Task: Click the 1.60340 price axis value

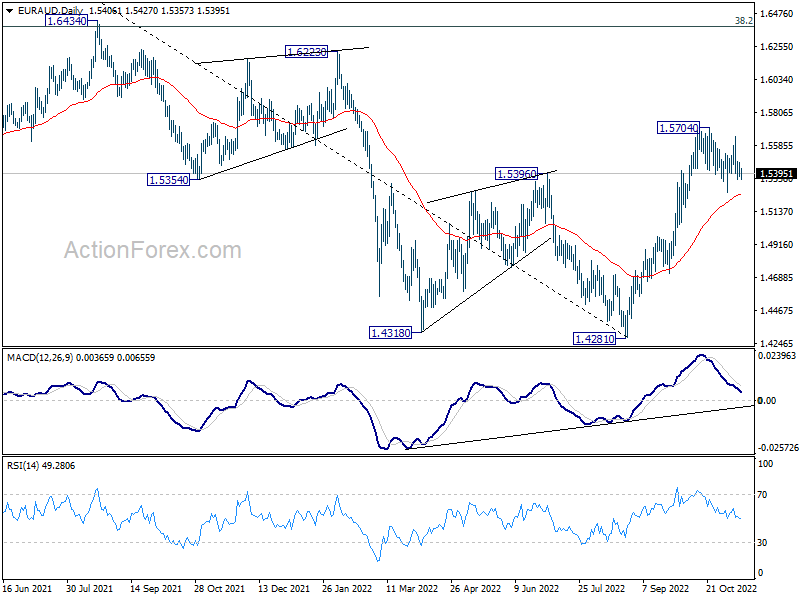Action: pos(777,80)
